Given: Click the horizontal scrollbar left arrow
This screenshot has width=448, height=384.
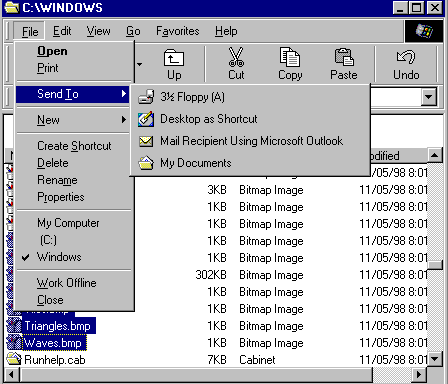Looking at the screenshot, I should (12, 375).
